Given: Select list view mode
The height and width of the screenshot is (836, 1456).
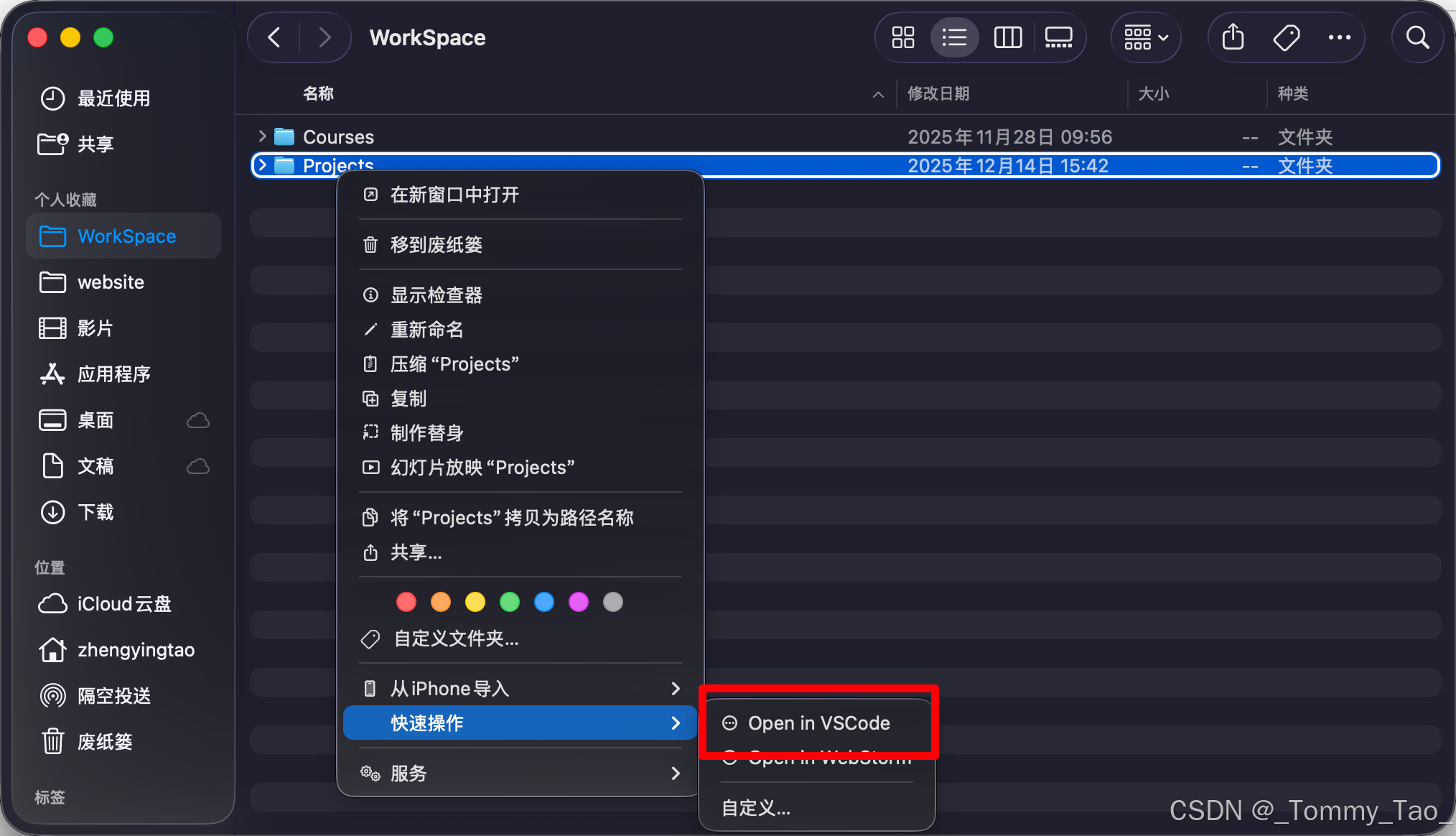Looking at the screenshot, I should [954, 37].
